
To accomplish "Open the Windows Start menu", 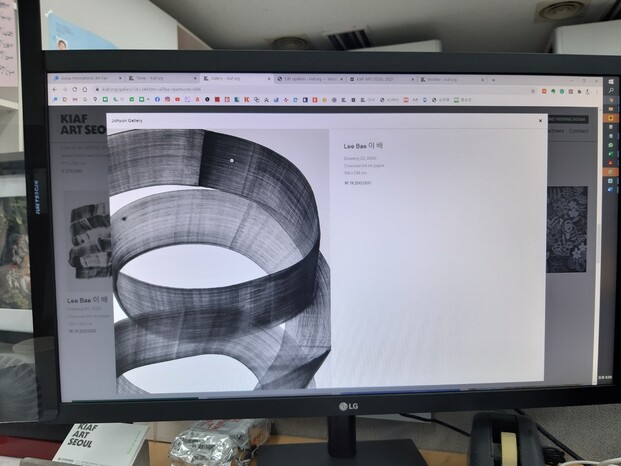I will tap(611, 82).
